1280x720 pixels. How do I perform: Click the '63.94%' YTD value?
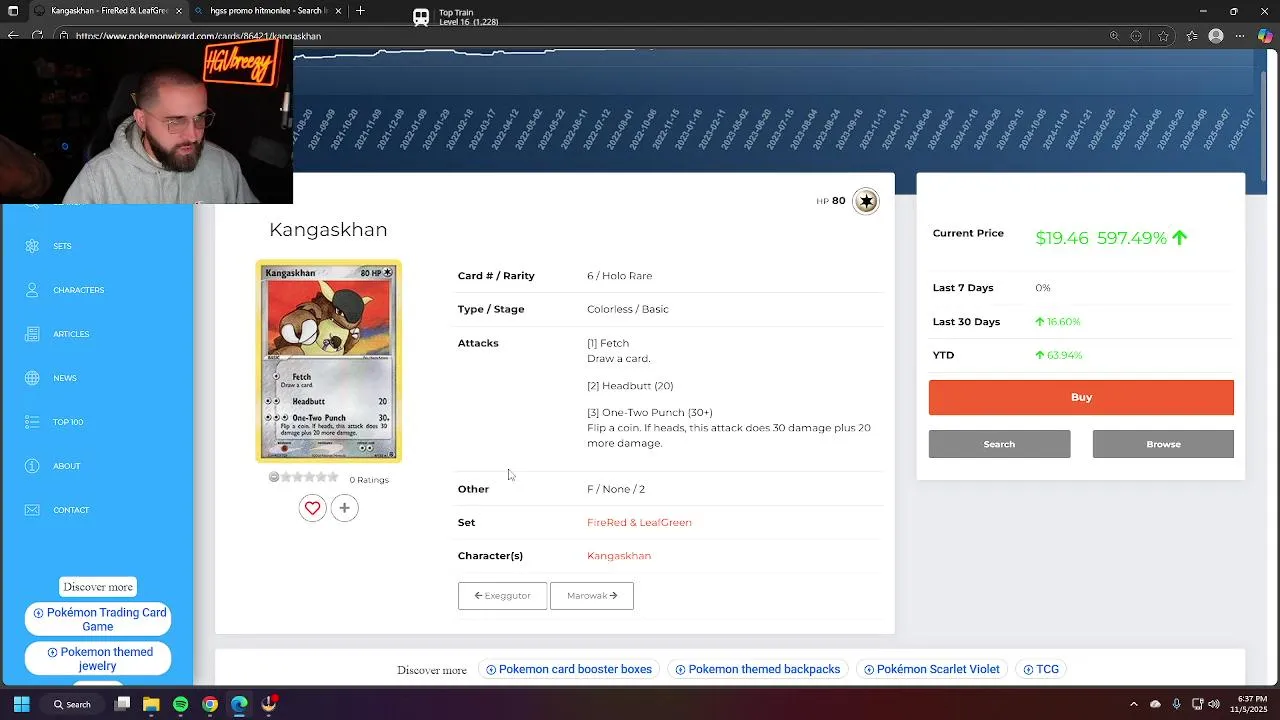1064,355
